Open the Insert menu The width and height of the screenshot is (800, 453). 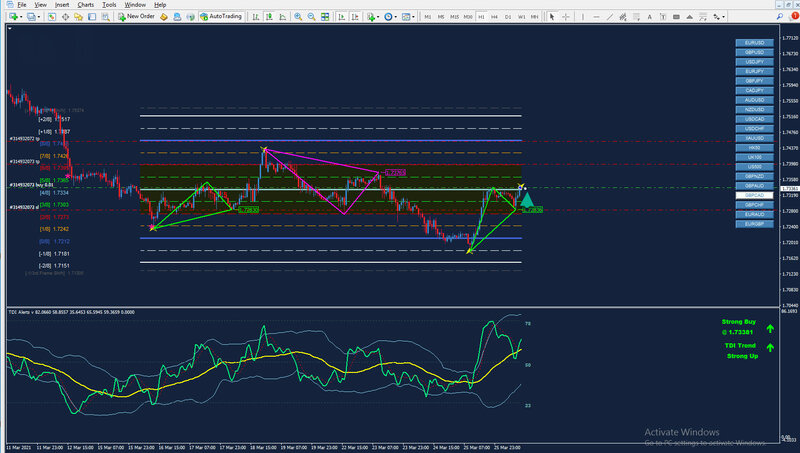(62, 5)
